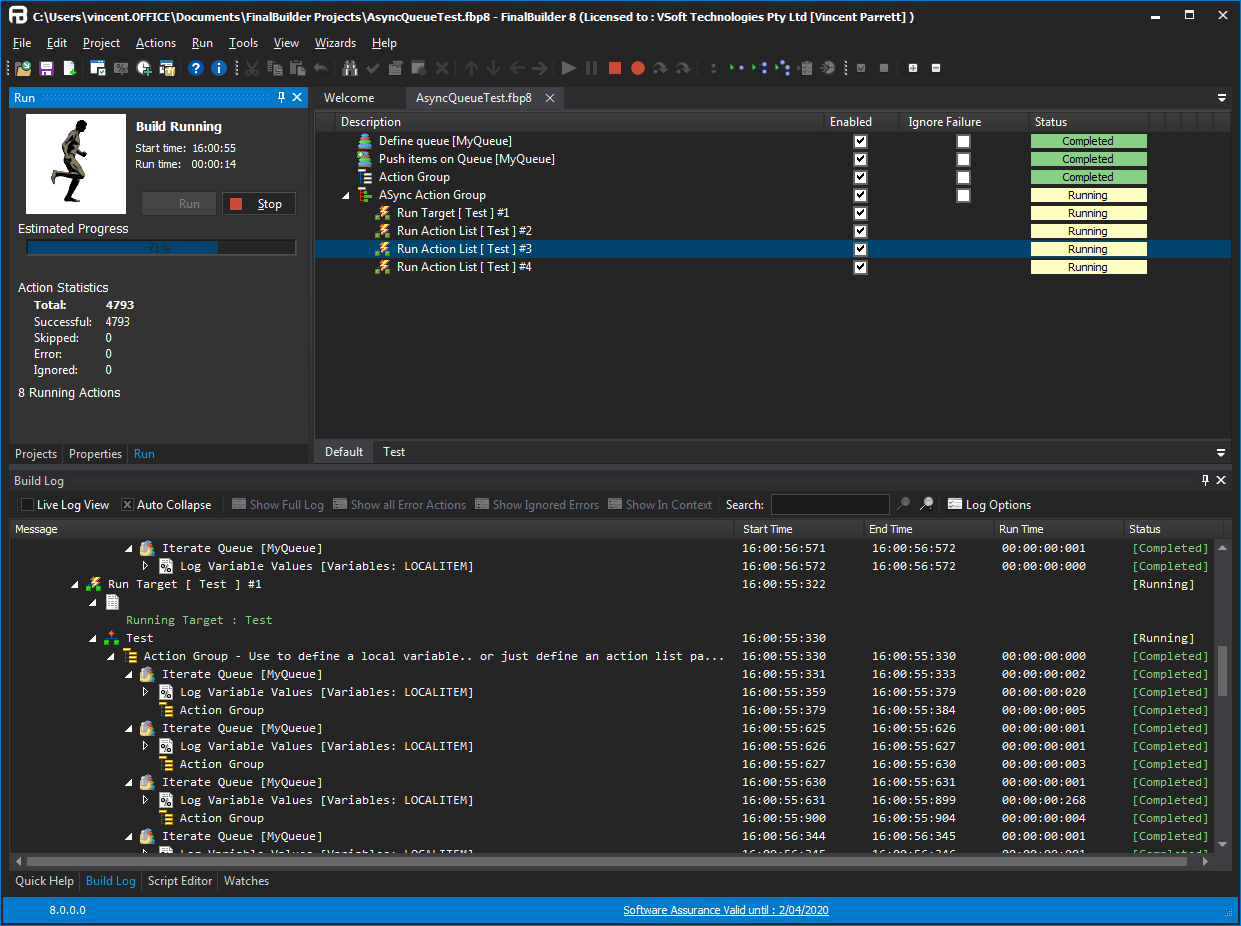Open the Log Options dropdown
Screen dimensions: 1241x926
pos(989,505)
